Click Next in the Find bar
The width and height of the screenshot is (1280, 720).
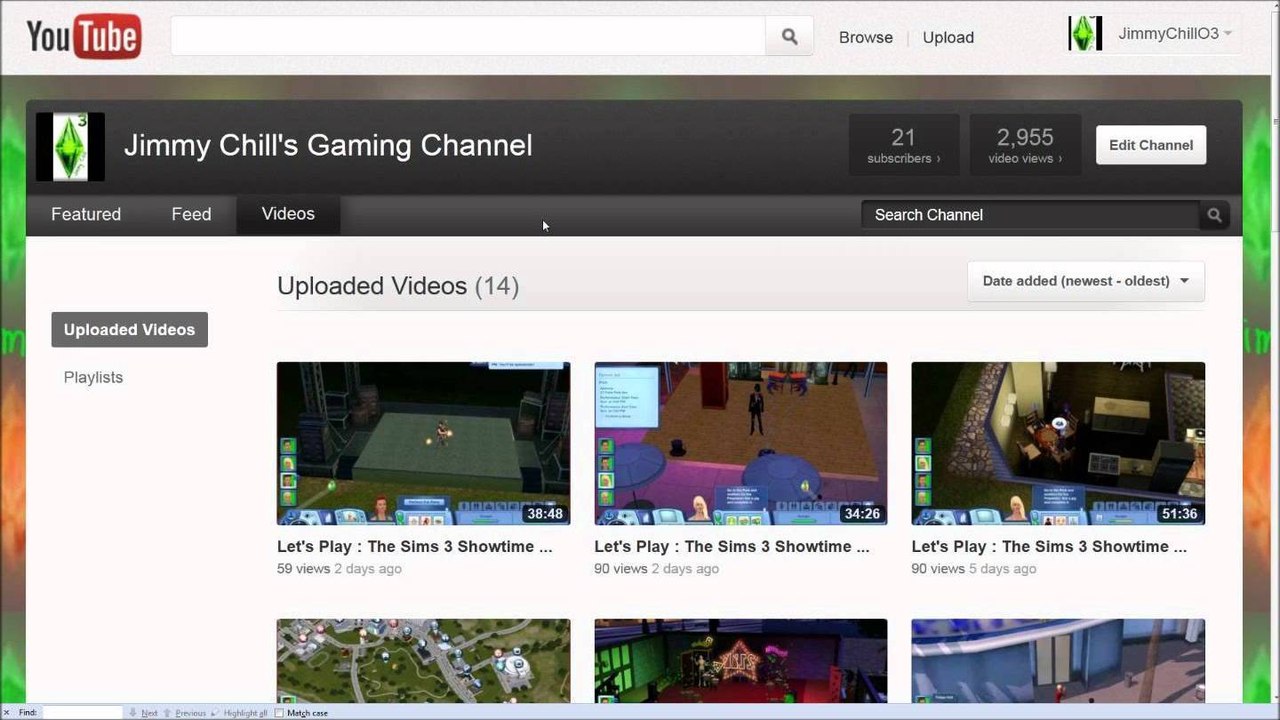tap(144, 713)
